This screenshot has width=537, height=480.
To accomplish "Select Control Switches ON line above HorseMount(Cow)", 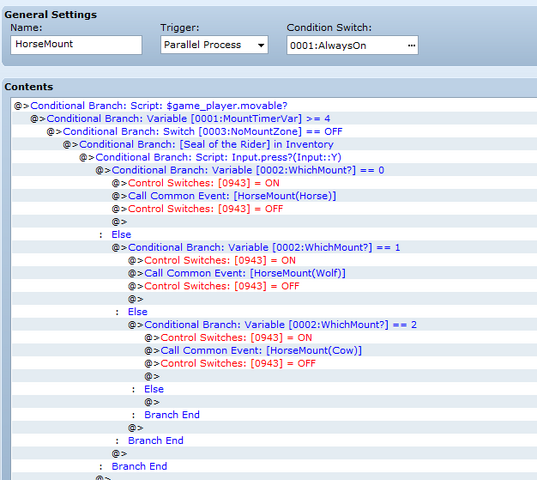I will click(x=274, y=338).
